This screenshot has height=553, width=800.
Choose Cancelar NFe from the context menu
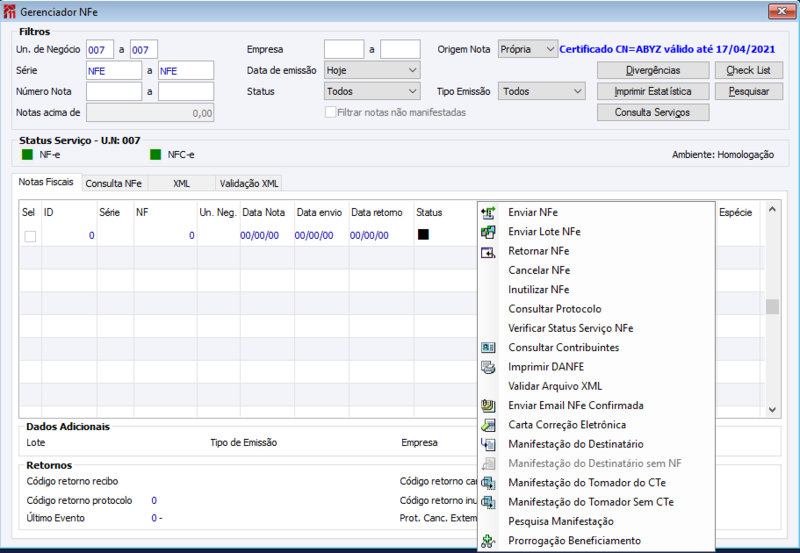[539, 270]
